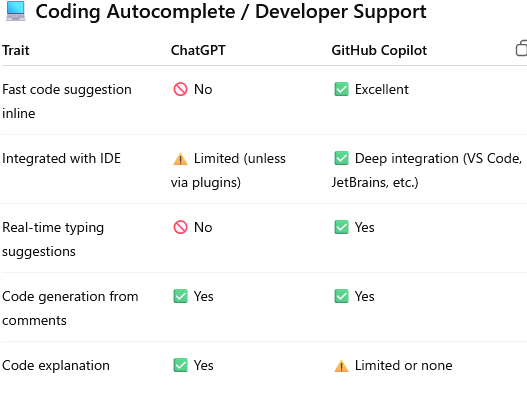Click the GitHub Copilot green check in Real-time typing row
Screen dimensions: 527x397
point(341,227)
